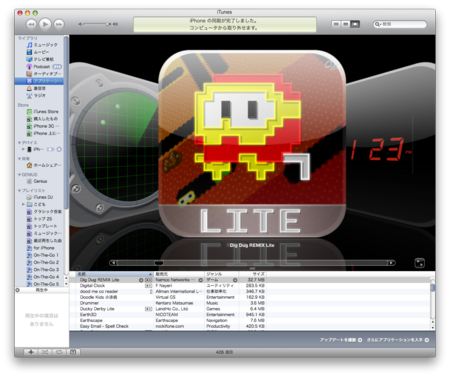
Task: Select the 'for iPhone' playlist
Action: coord(40,248)
